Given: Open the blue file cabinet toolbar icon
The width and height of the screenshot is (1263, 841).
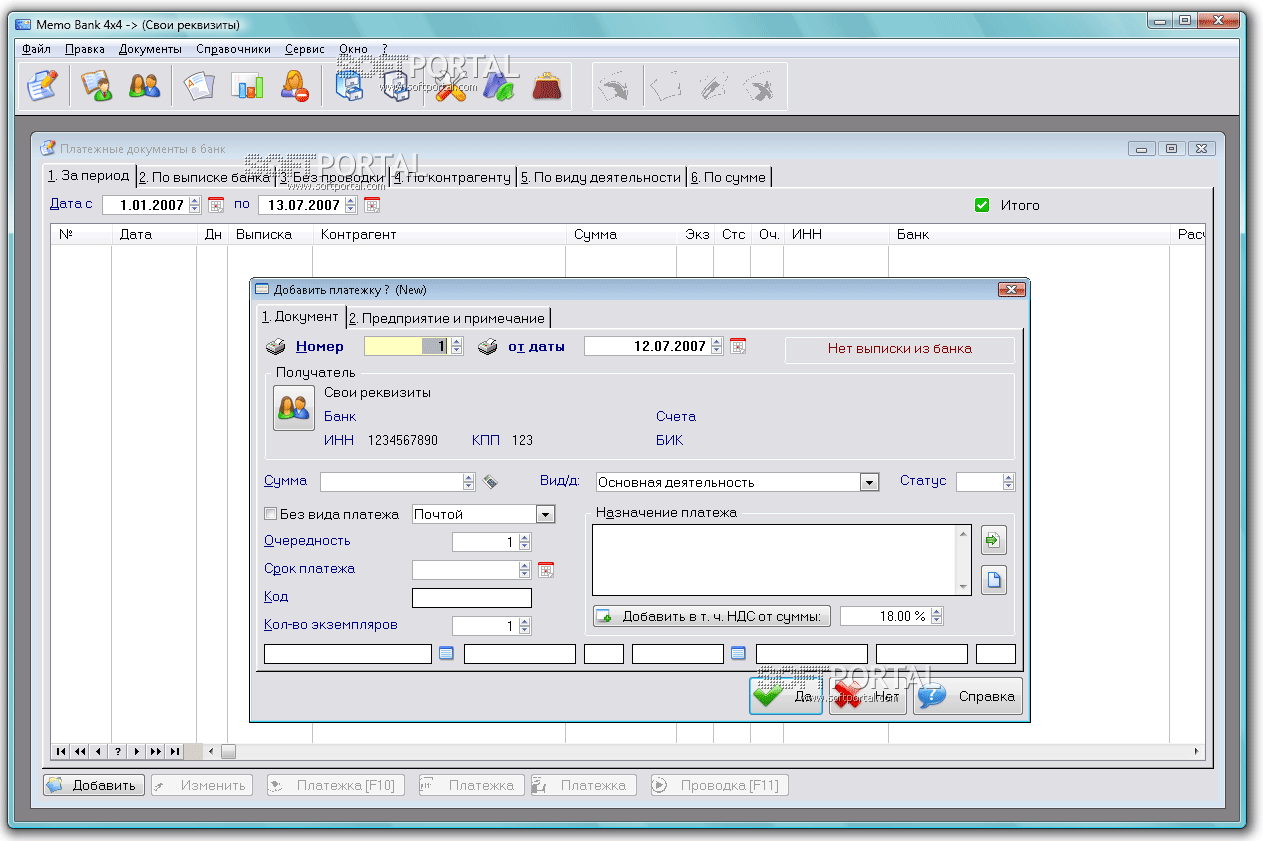Looking at the screenshot, I should pyautogui.click(x=349, y=86).
